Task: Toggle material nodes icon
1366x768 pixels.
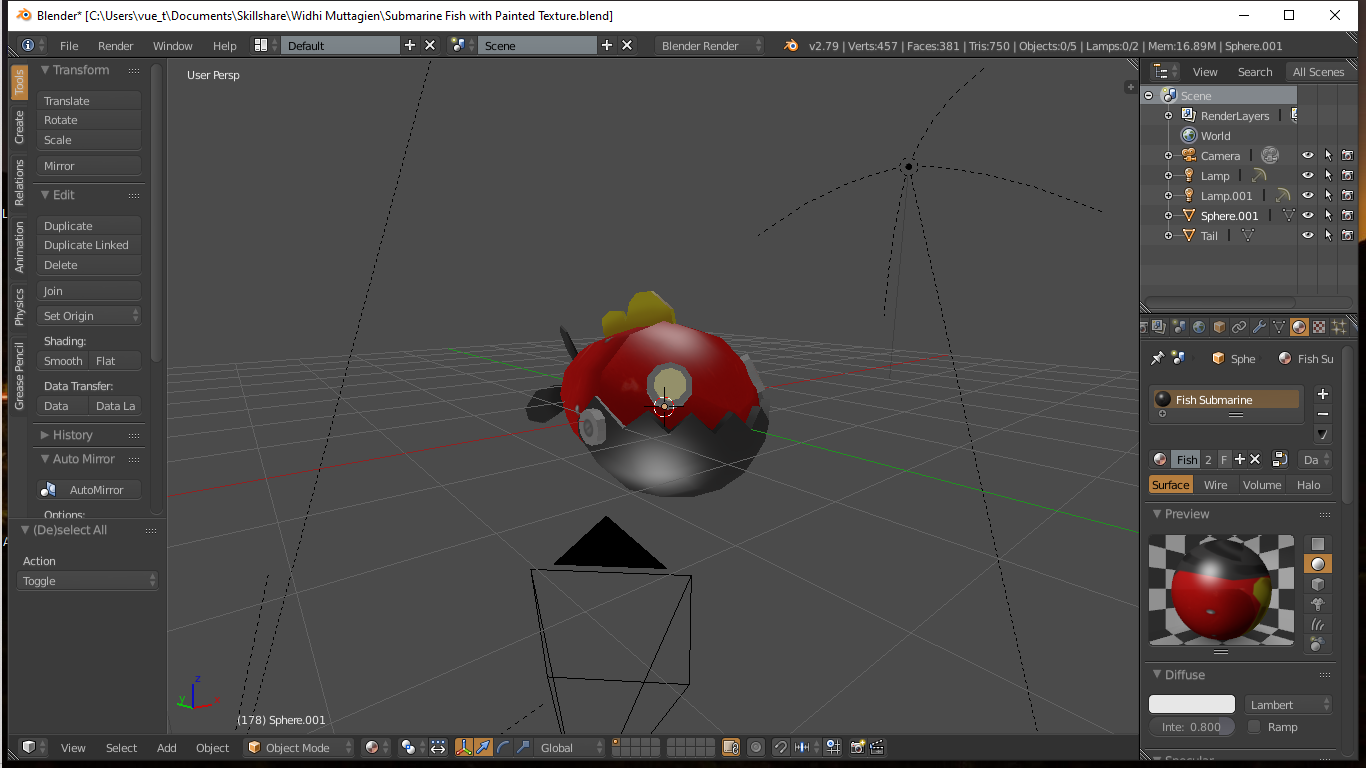Action: click(1279, 459)
